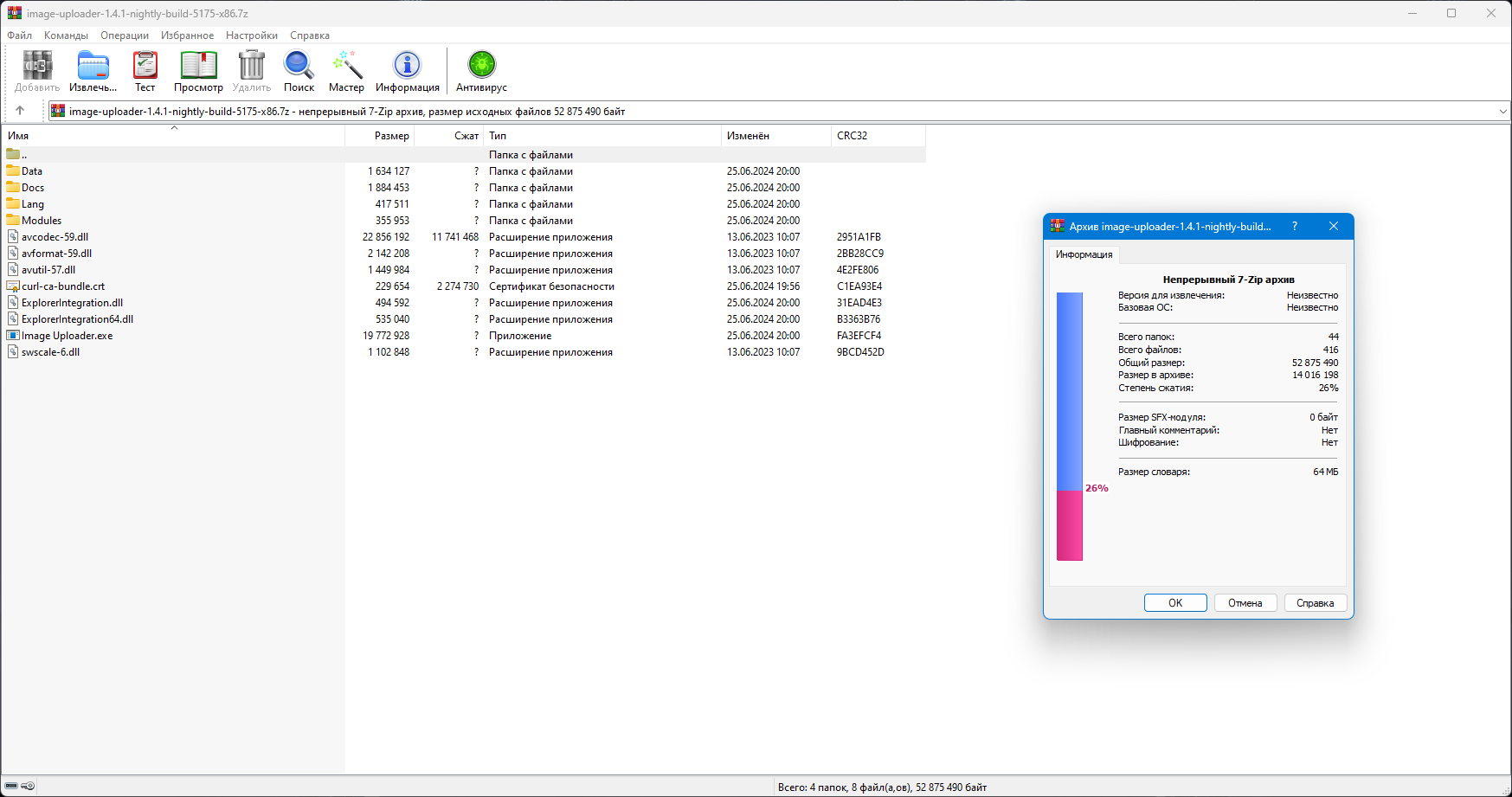Select the Информация tab in dialog
The height and width of the screenshot is (797, 1512).
click(1084, 254)
